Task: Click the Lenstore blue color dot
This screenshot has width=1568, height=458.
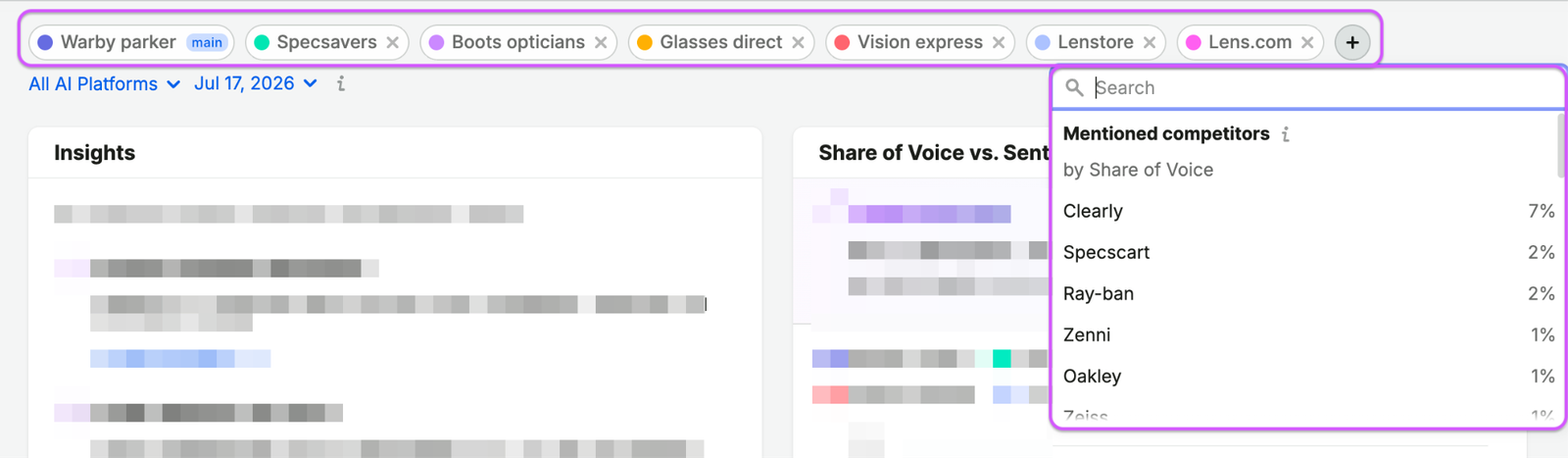Action: (1043, 42)
